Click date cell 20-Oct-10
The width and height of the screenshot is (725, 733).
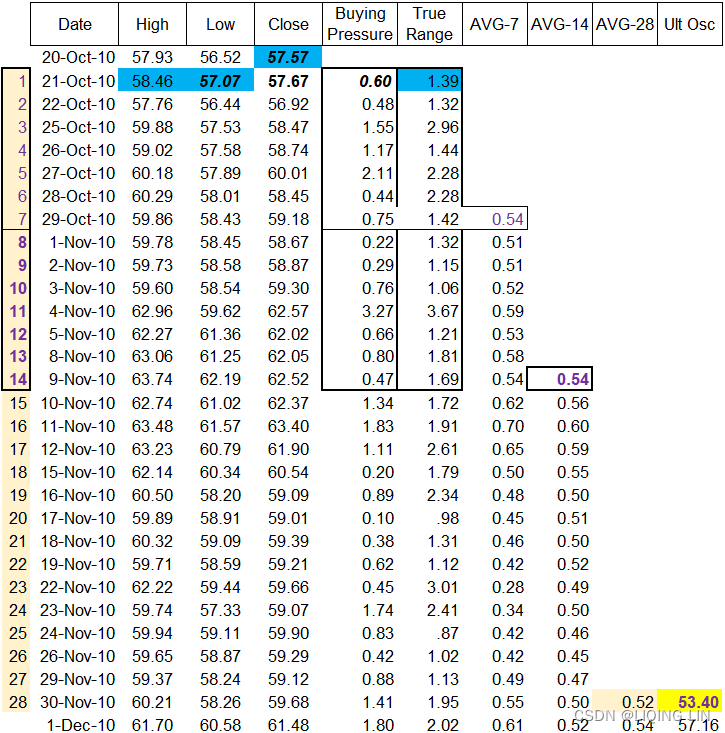(78, 57)
